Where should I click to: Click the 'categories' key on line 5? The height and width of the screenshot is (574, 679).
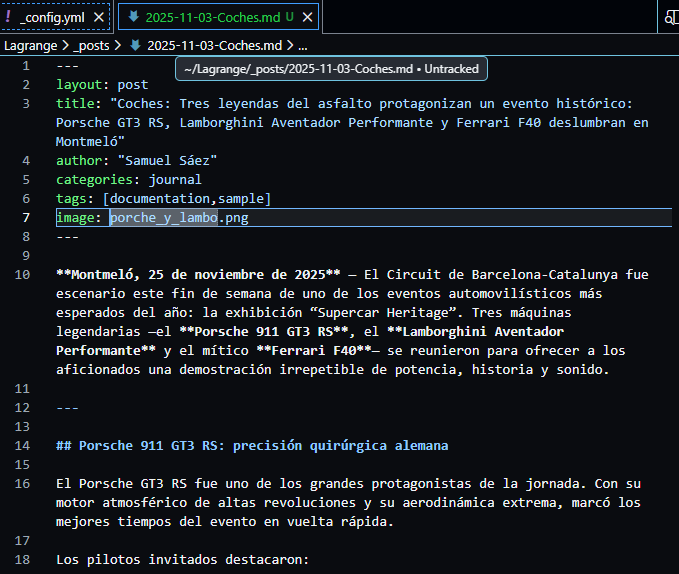[x=94, y=180]
